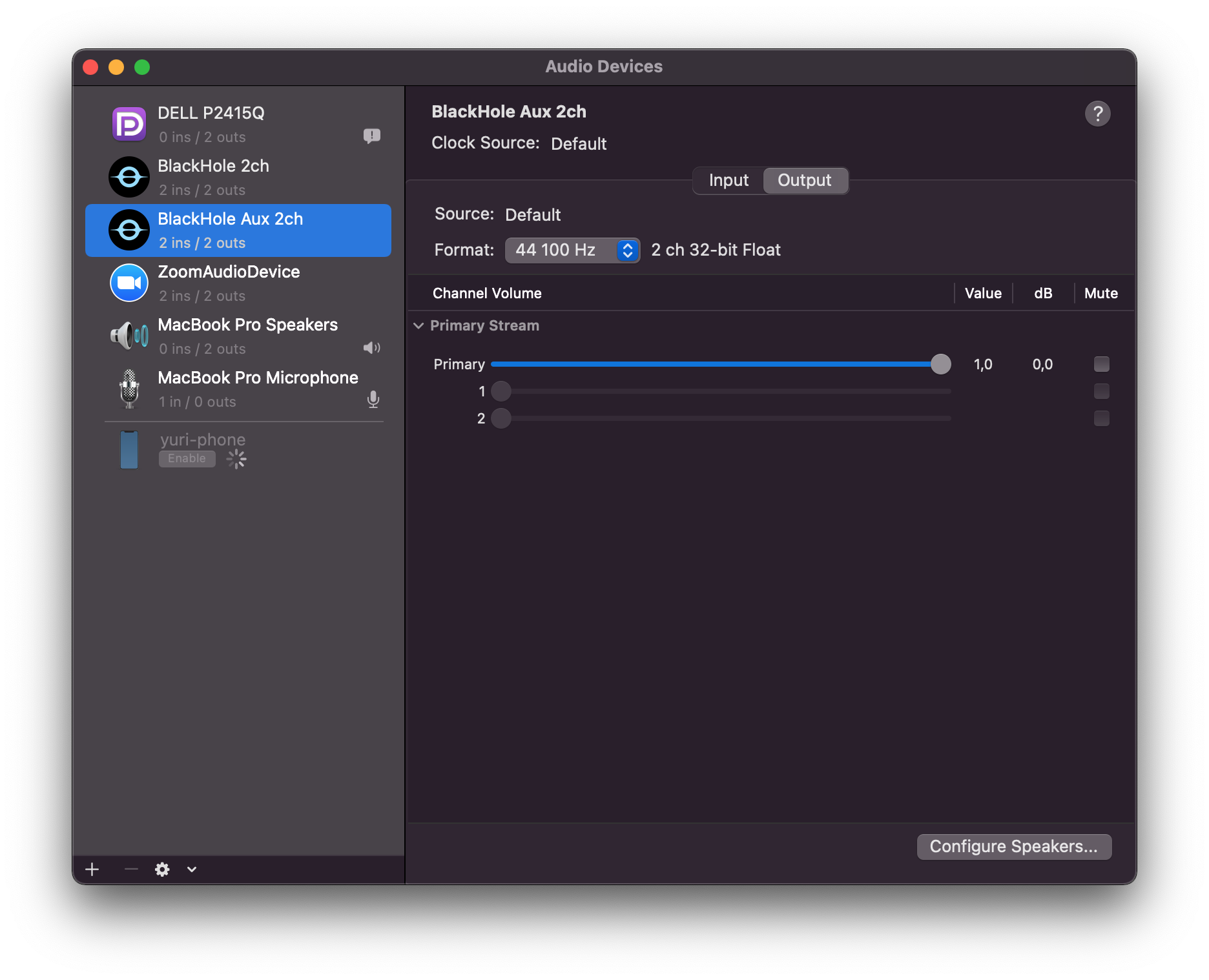Expand the chevron next to the gear
The image size is (1209, 980).
(192, 870)
